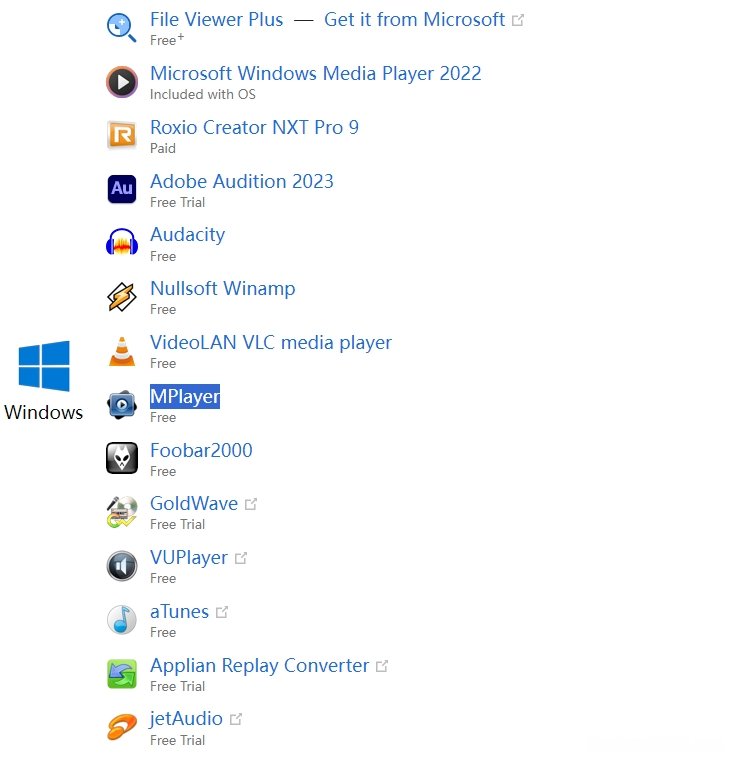Click the Adobe Audition Au icon
Image resolution: width=735 pixels, height=759 pixels.
(x=122, y=189)
